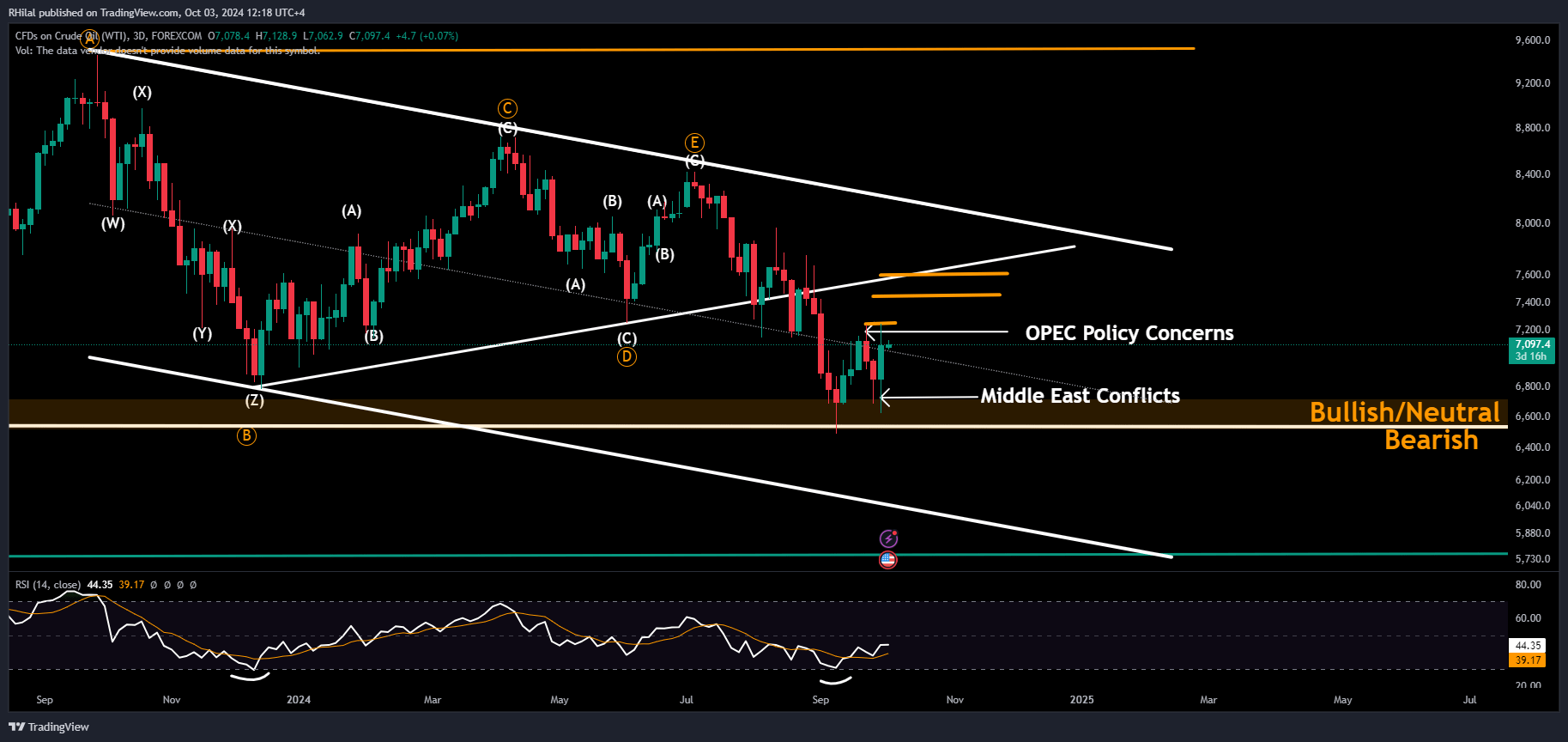Select the long orange horizontal line at top
This screenshot has height=742, width=1568.
[x=644, y=50]
